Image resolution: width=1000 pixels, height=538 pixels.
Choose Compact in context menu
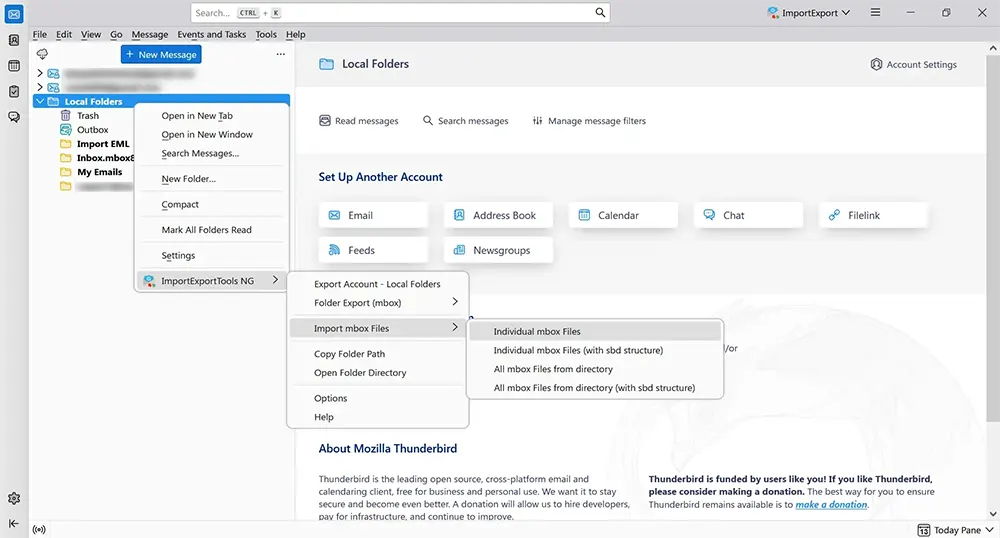coord(212,205)
